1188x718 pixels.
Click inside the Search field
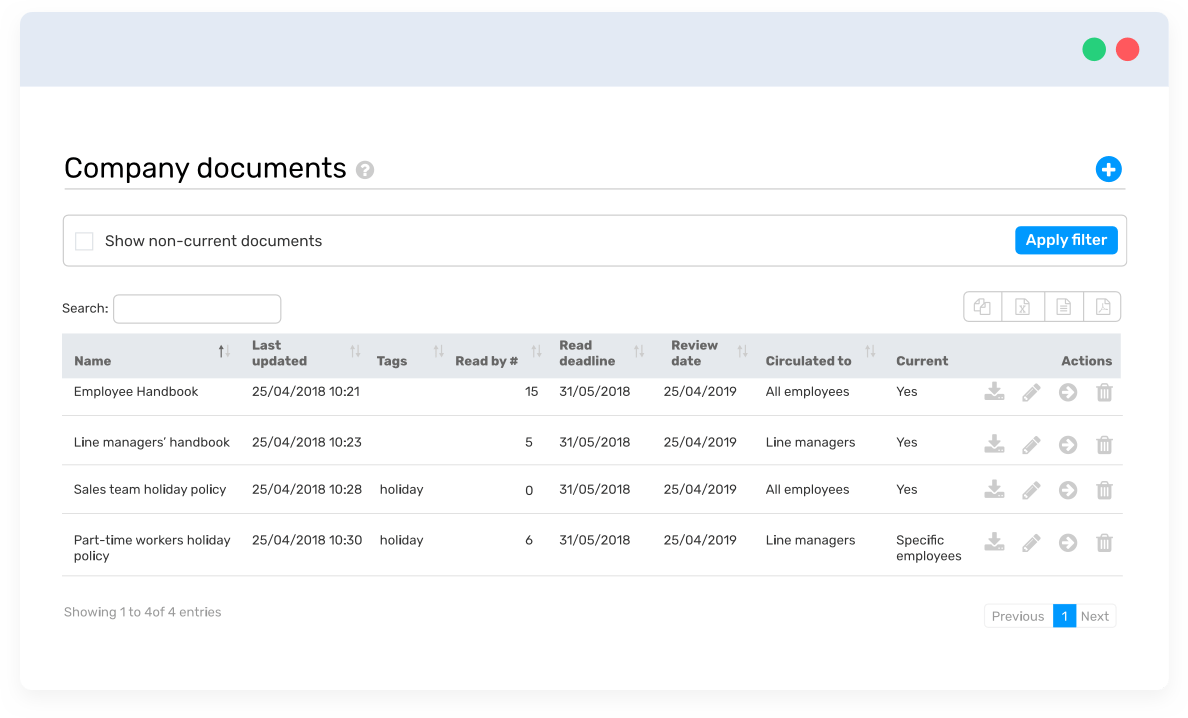coord(196,308)
